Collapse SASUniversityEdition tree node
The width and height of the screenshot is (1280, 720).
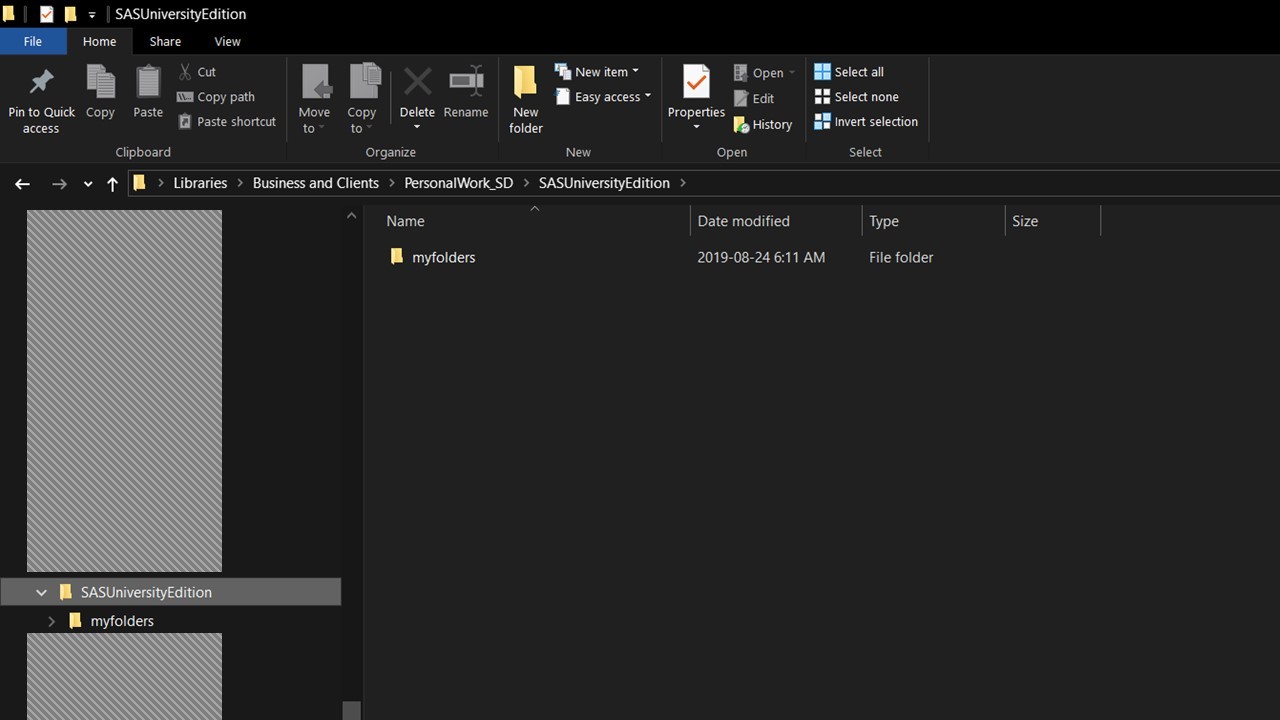pos(41,592)
